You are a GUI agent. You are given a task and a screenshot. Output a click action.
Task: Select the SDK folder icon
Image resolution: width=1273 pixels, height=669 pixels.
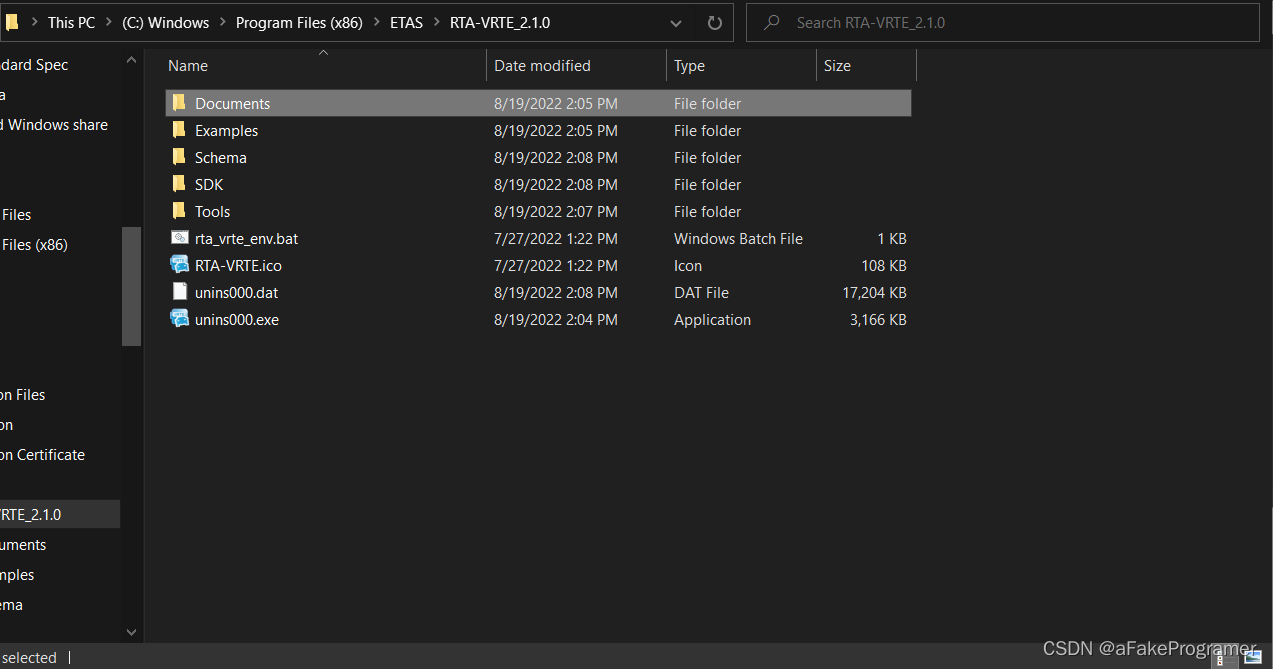coord(179,184)
